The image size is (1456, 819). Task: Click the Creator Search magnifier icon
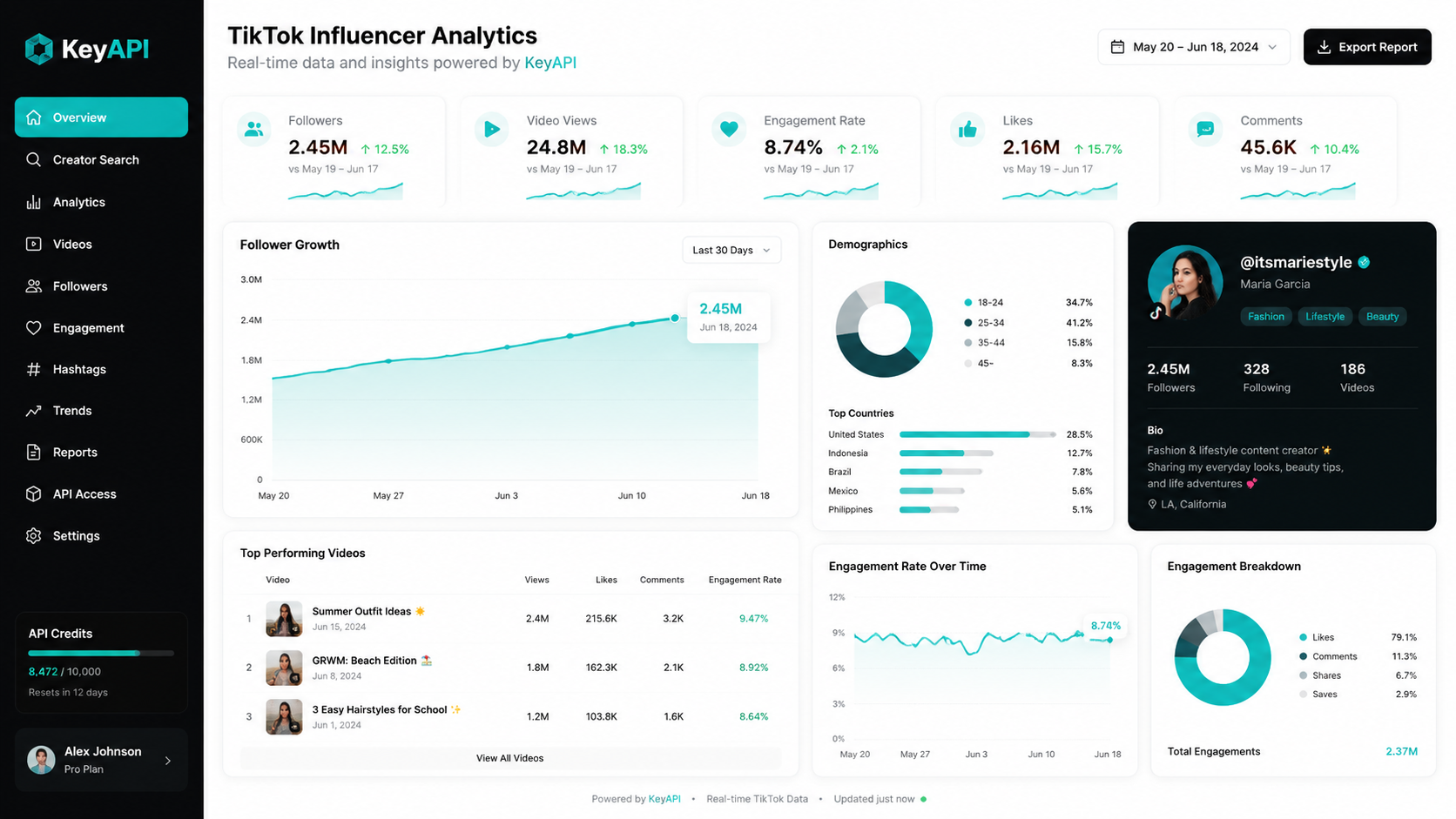click(34, 159)
